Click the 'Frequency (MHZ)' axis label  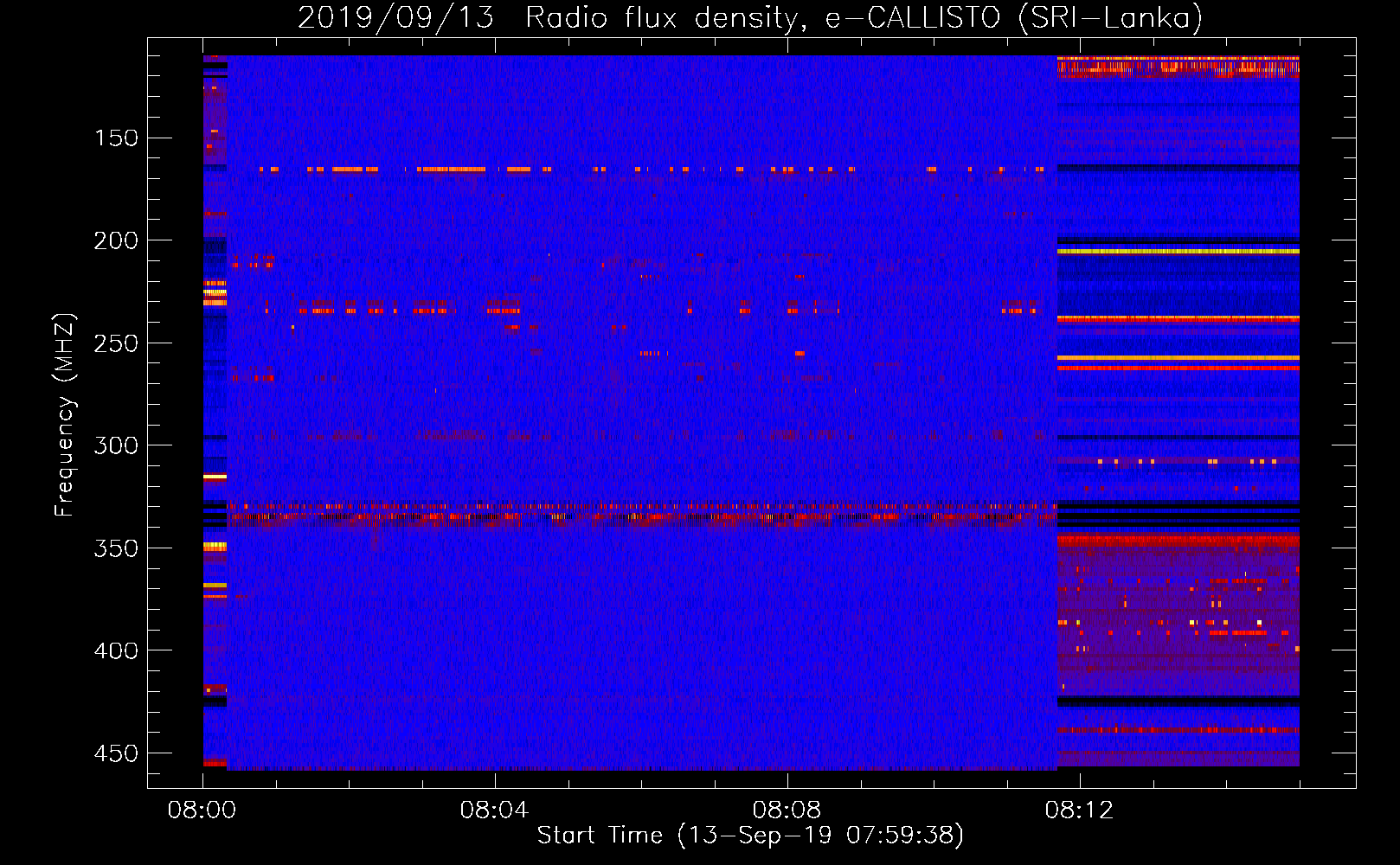(65, 414)
